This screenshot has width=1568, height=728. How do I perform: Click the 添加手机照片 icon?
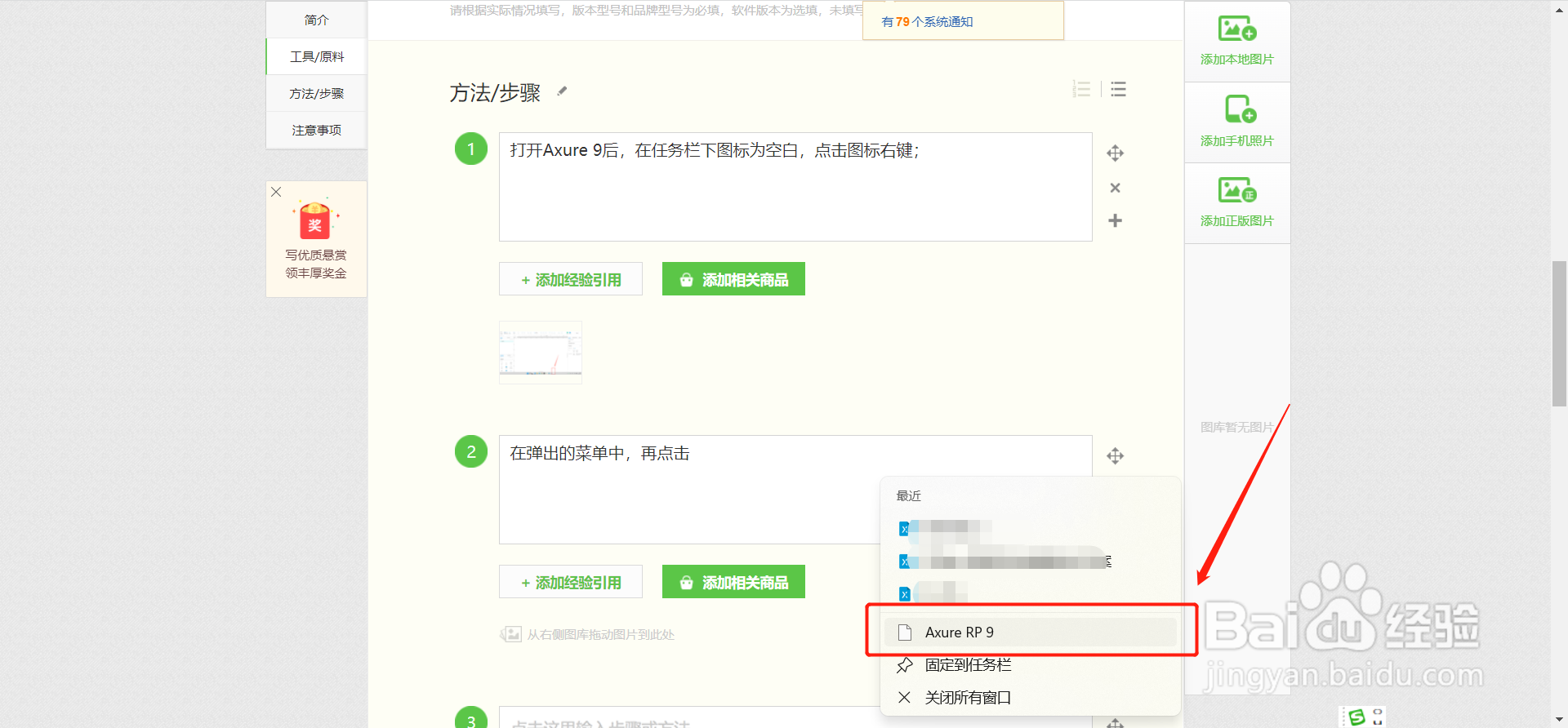pos(1240,109)
